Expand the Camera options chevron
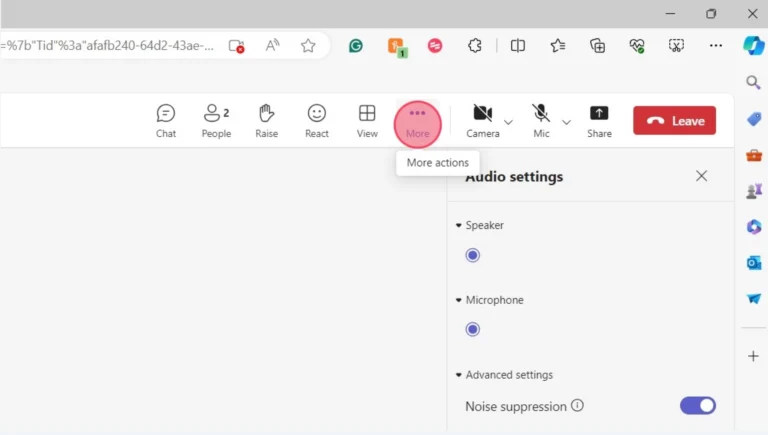Image resolution: width=768 pixels, height=435 pixels. (508, 122)
